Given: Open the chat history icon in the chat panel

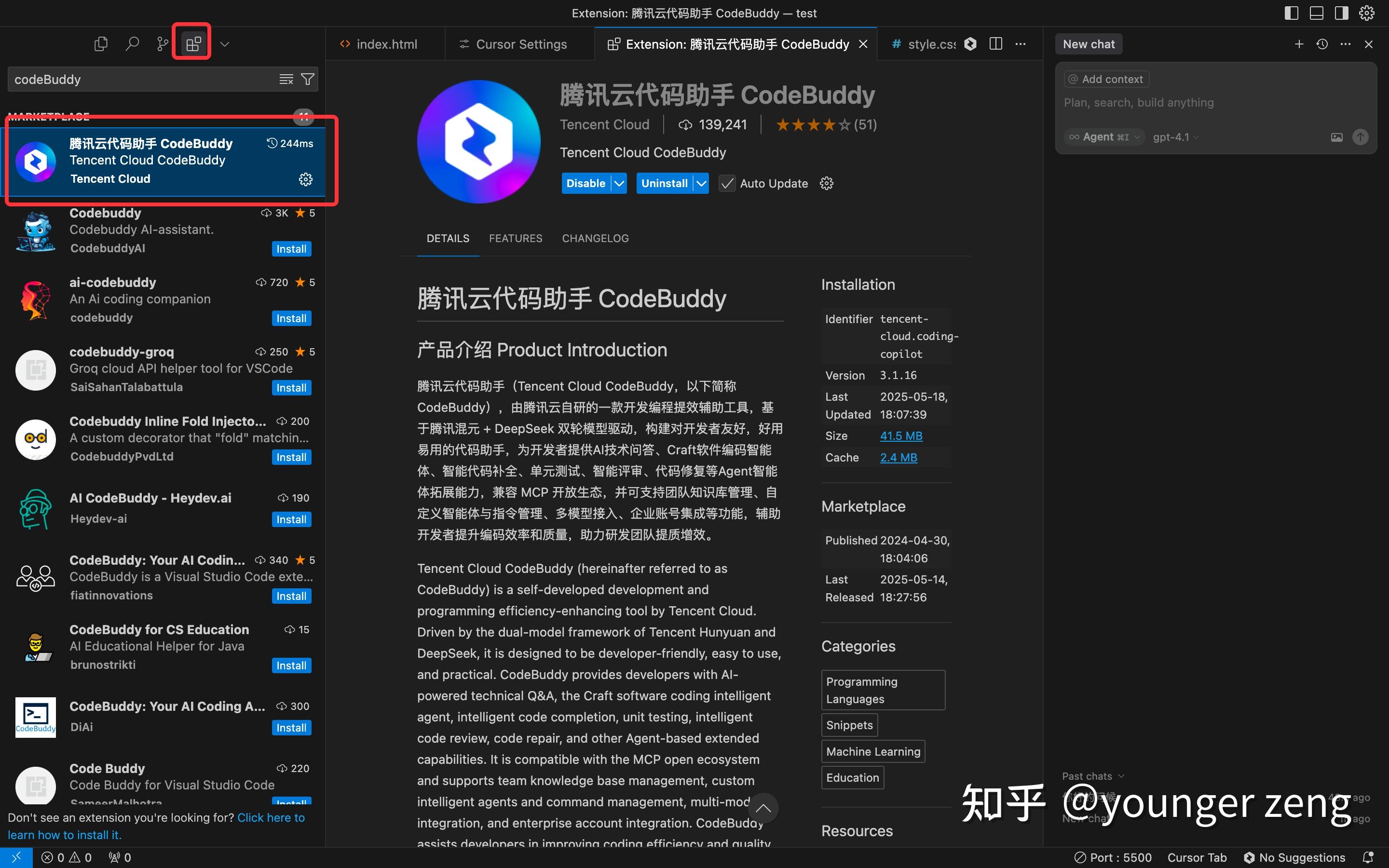Looking at the screenshot, I should (1322, 43).
